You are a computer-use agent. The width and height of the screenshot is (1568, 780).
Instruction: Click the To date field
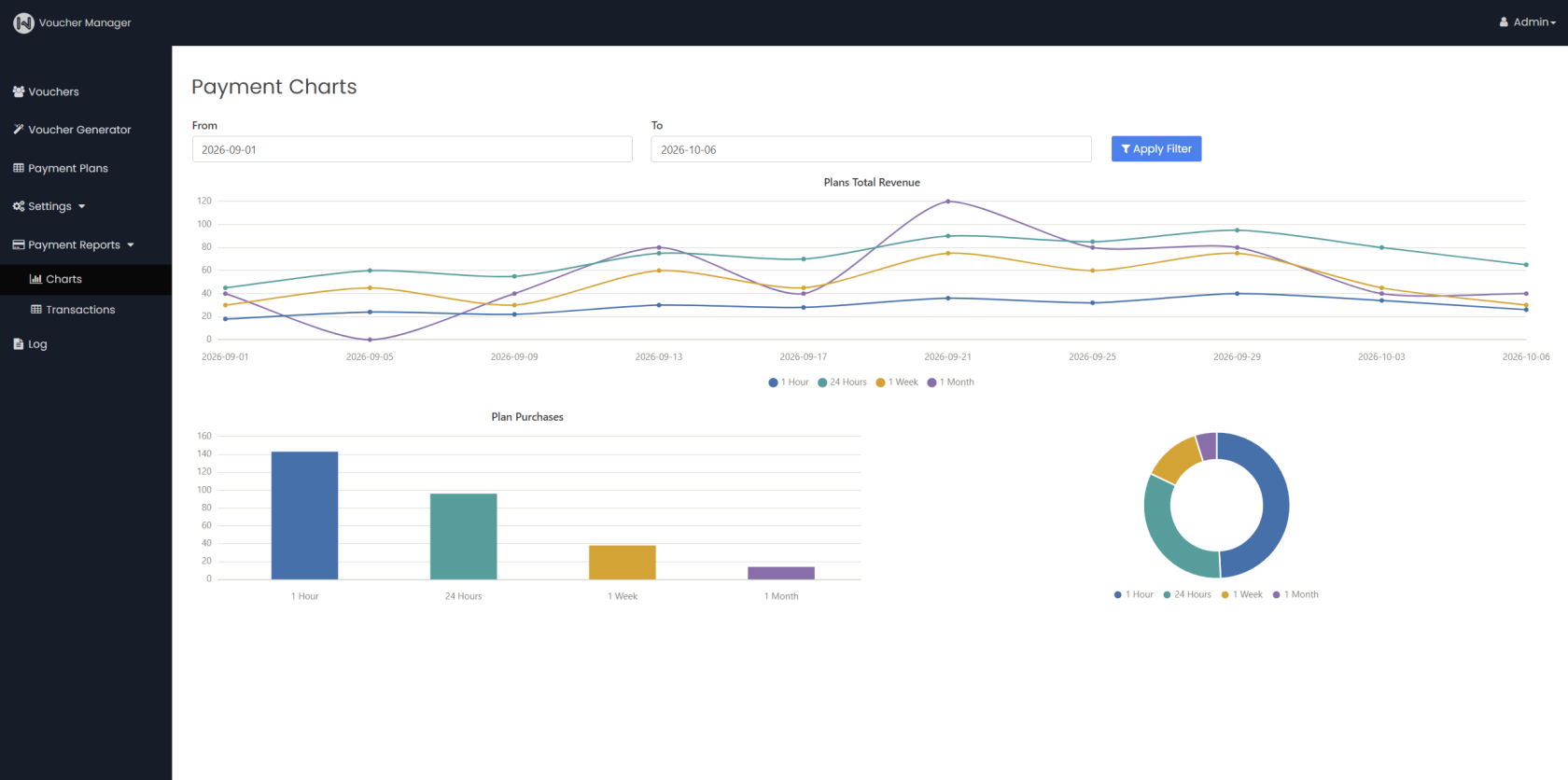(871, 149)
